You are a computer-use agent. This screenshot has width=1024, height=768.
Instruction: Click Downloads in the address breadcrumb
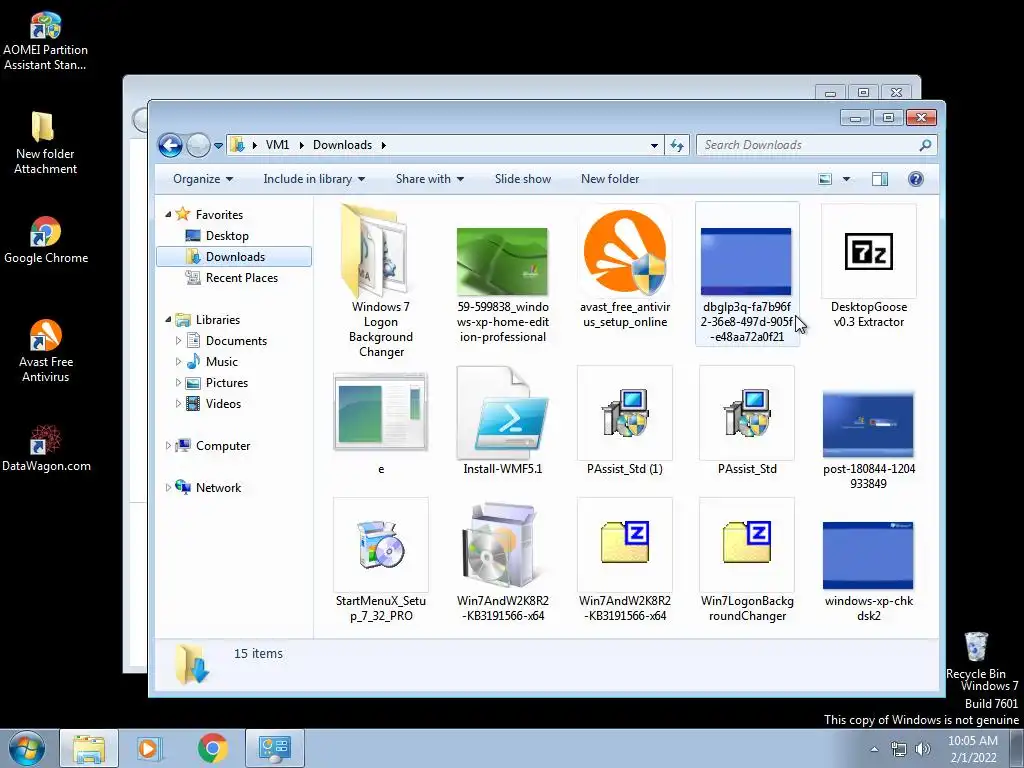pyautogui.click(x=342, y=145)
